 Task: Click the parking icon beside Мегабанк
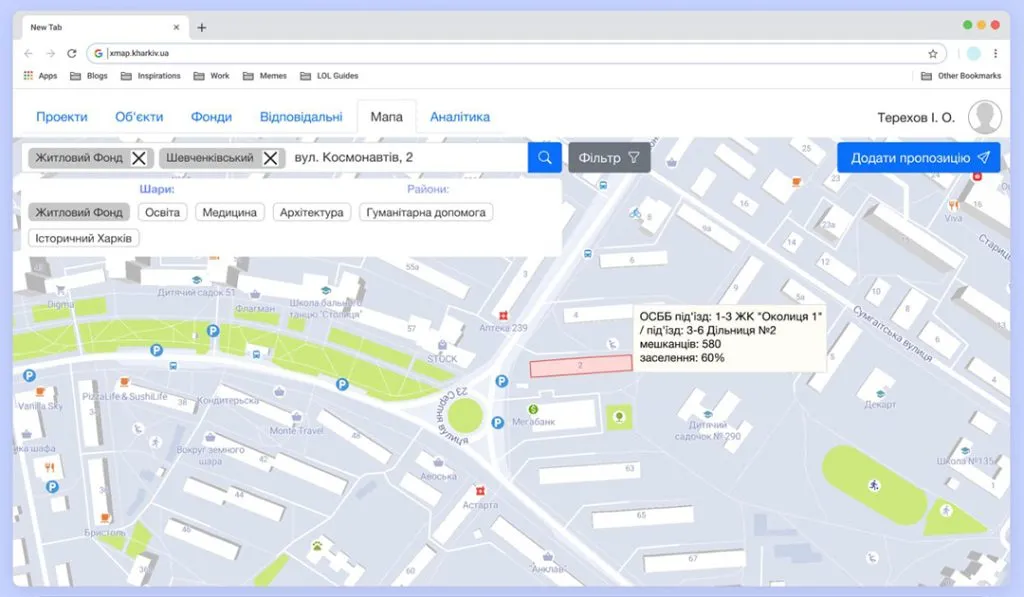tap(498, 422)
